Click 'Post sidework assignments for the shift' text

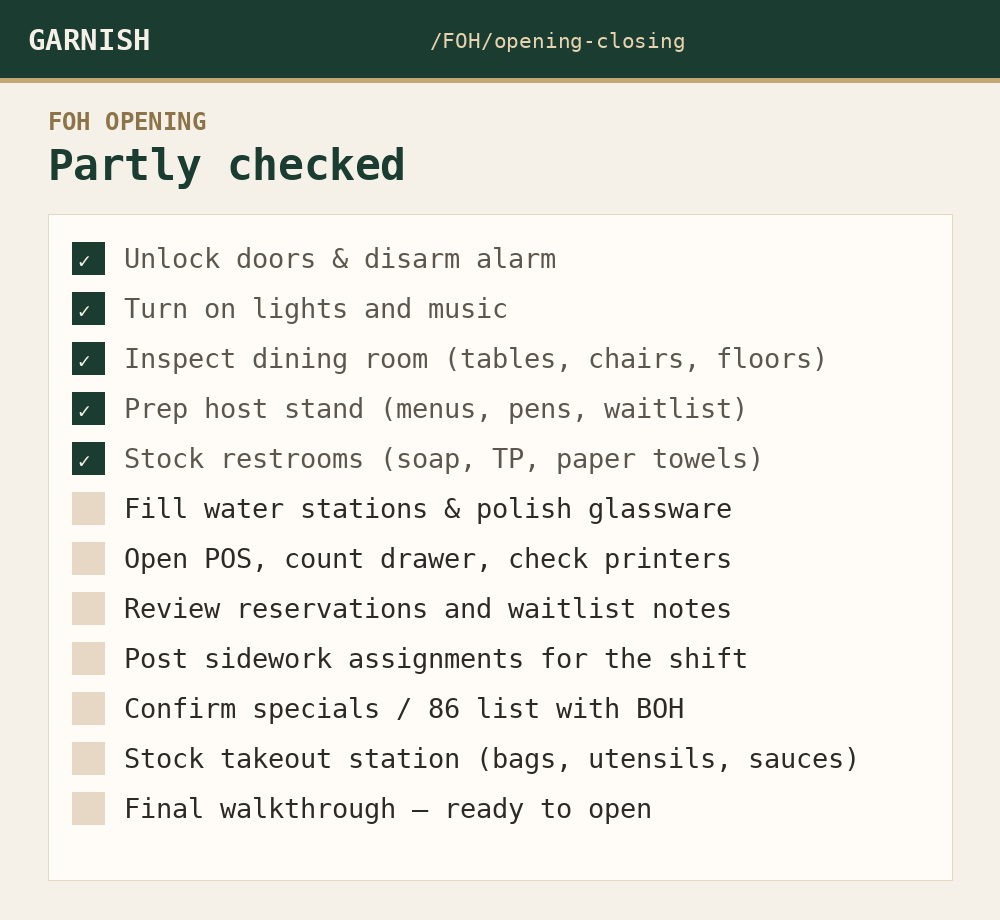pos(436,659)
